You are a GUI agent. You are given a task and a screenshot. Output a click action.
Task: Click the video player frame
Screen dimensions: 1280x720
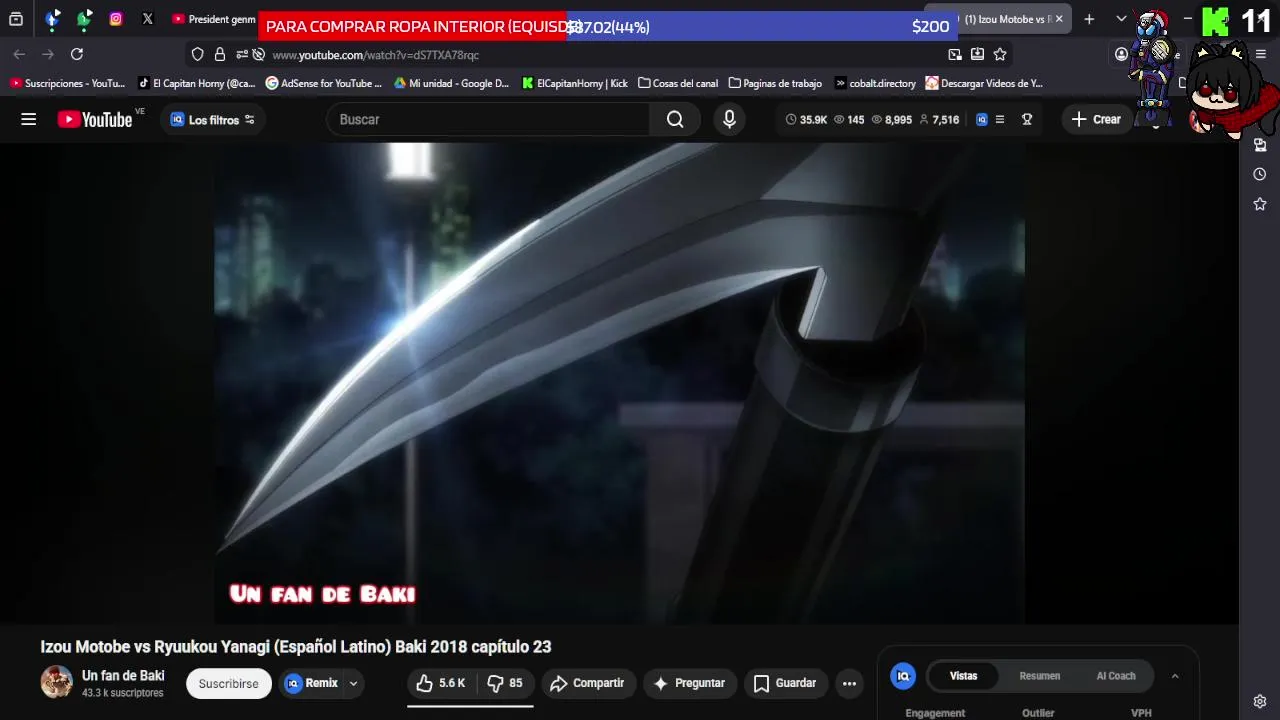point(619,382)
